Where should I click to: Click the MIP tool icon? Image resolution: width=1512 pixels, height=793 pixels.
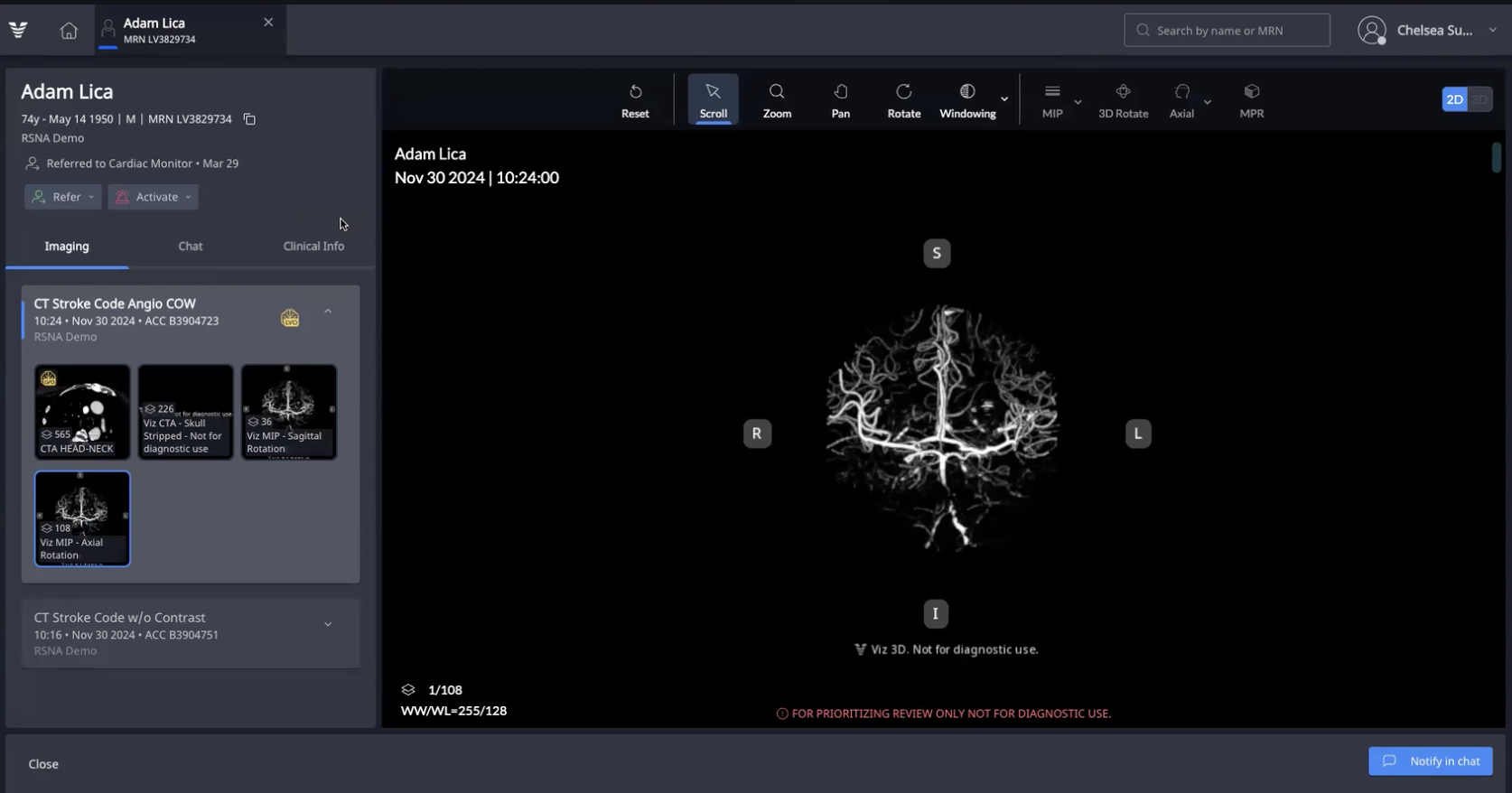[1052, 100]
